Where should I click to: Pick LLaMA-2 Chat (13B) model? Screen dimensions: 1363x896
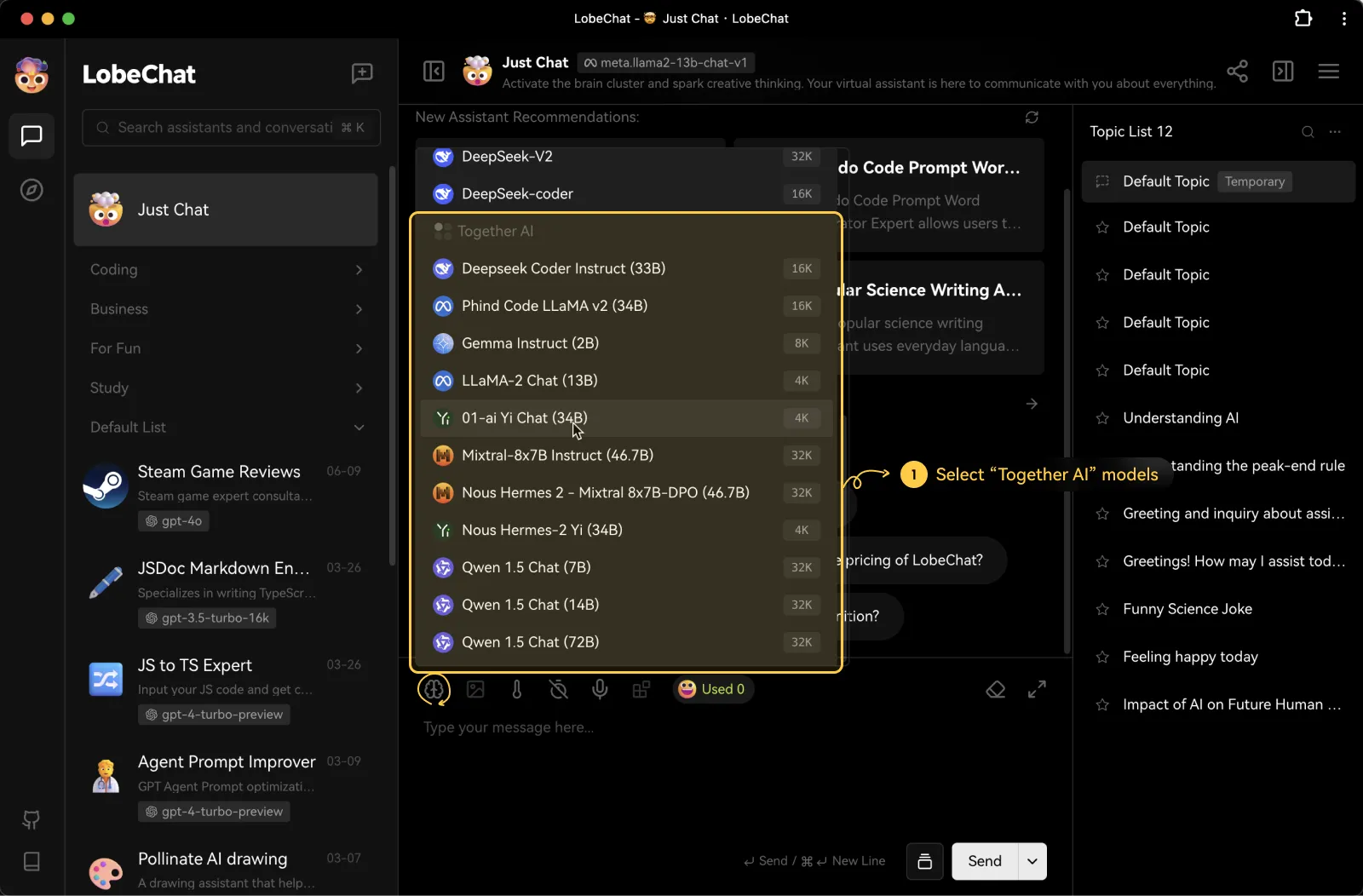(626, 381)
